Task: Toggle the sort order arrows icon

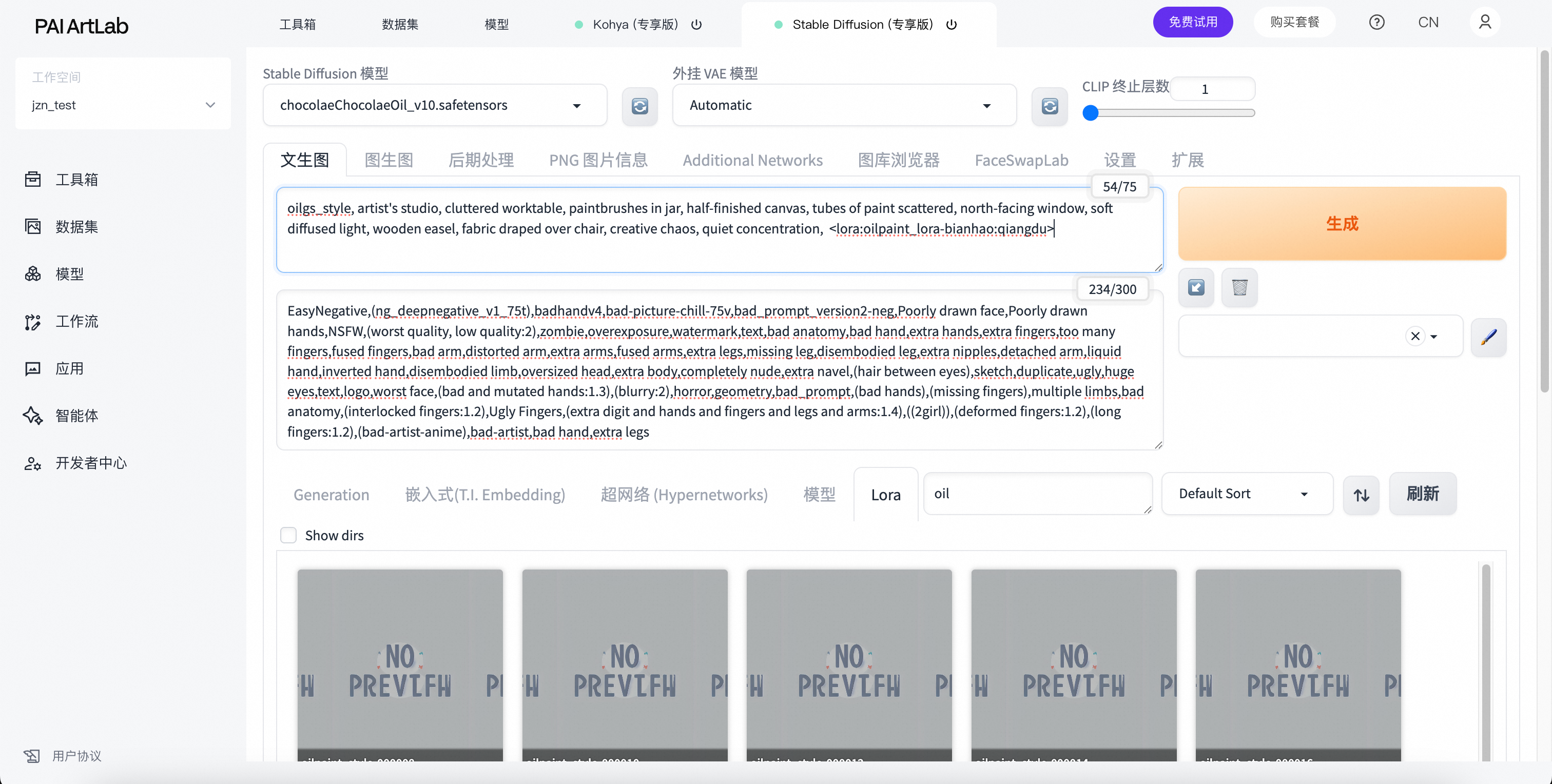Action: 1361,495
